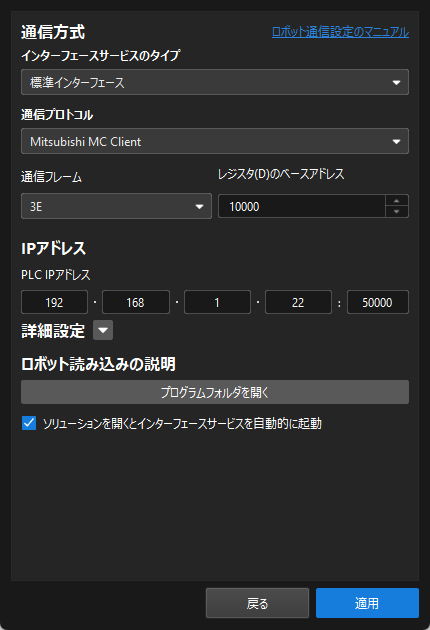Click the third IP octet field showing 1
Image resolution: width=430 pixels, height=630 pixels.
tap(217, 302)
